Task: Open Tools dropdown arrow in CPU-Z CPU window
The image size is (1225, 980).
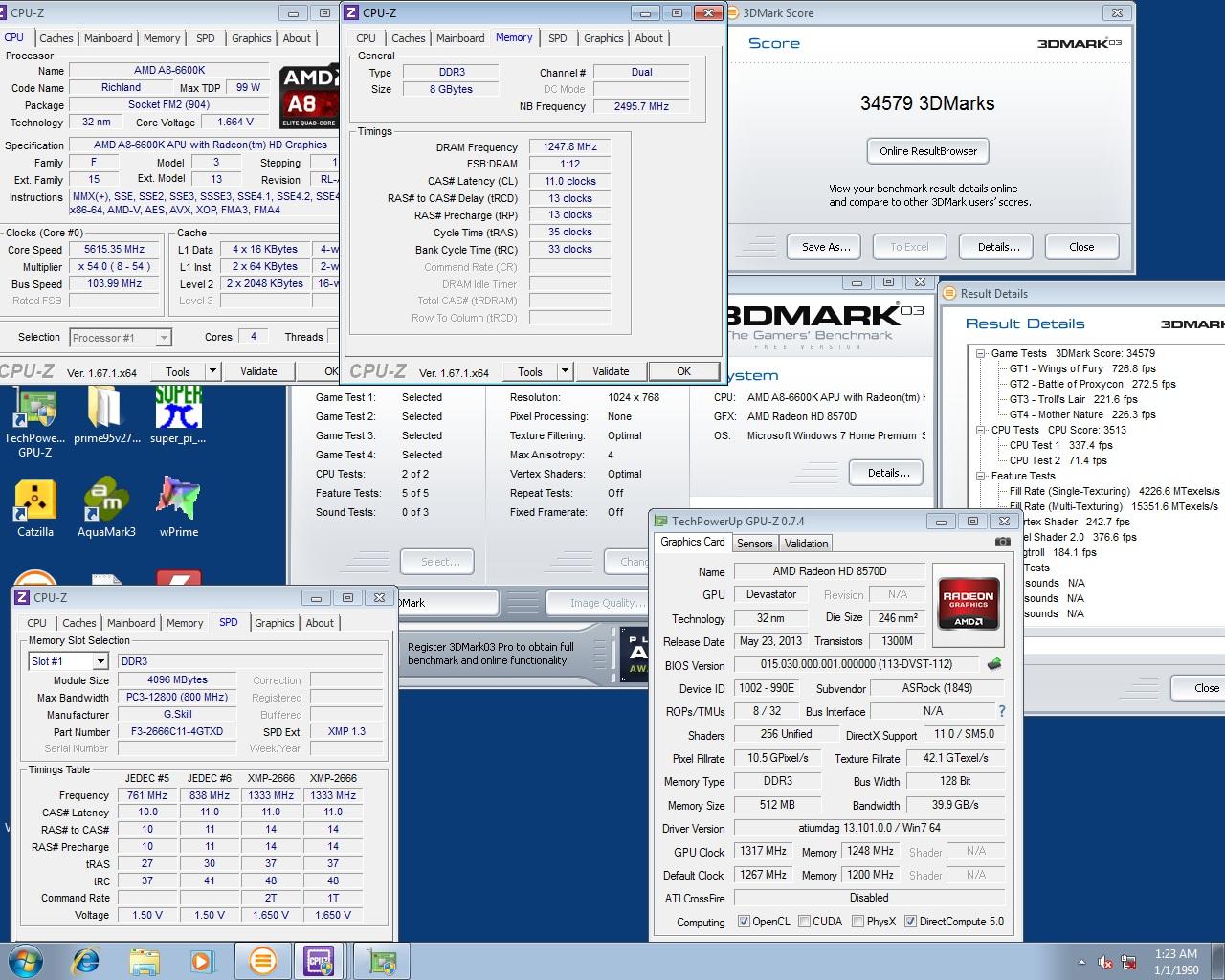Action: tap(212, 371)
